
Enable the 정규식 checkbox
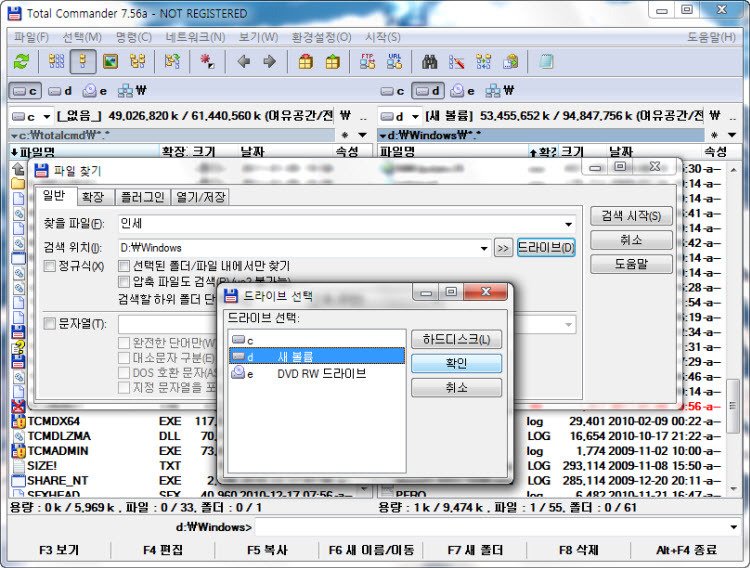pos(50,266)
